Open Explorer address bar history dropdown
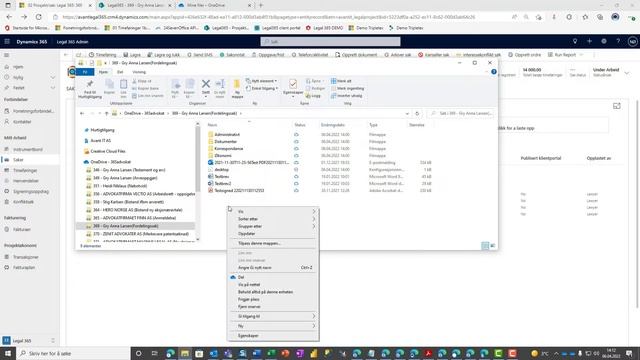The image size is (640, 360). point(407,113)
